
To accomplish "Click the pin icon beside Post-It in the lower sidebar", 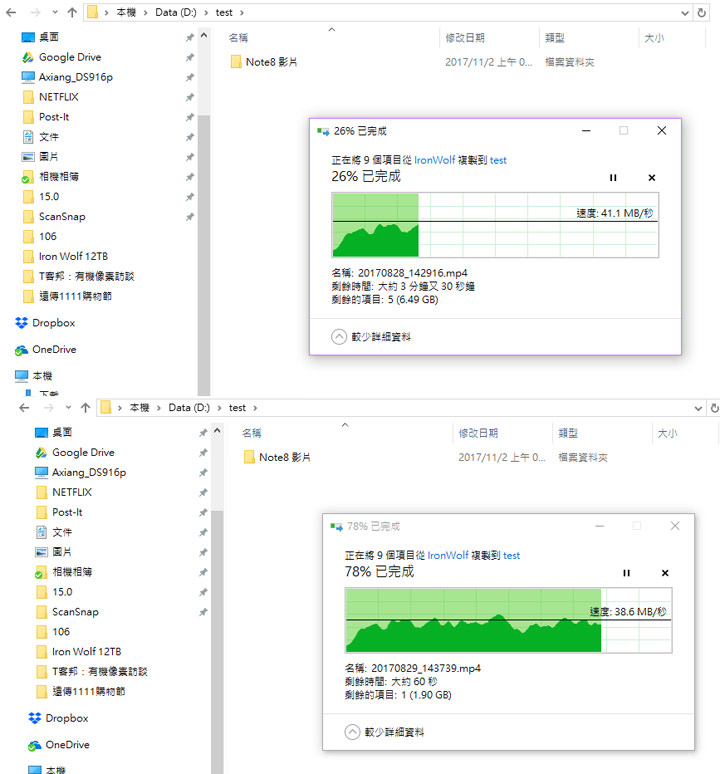I will click(x=203, y=512).
